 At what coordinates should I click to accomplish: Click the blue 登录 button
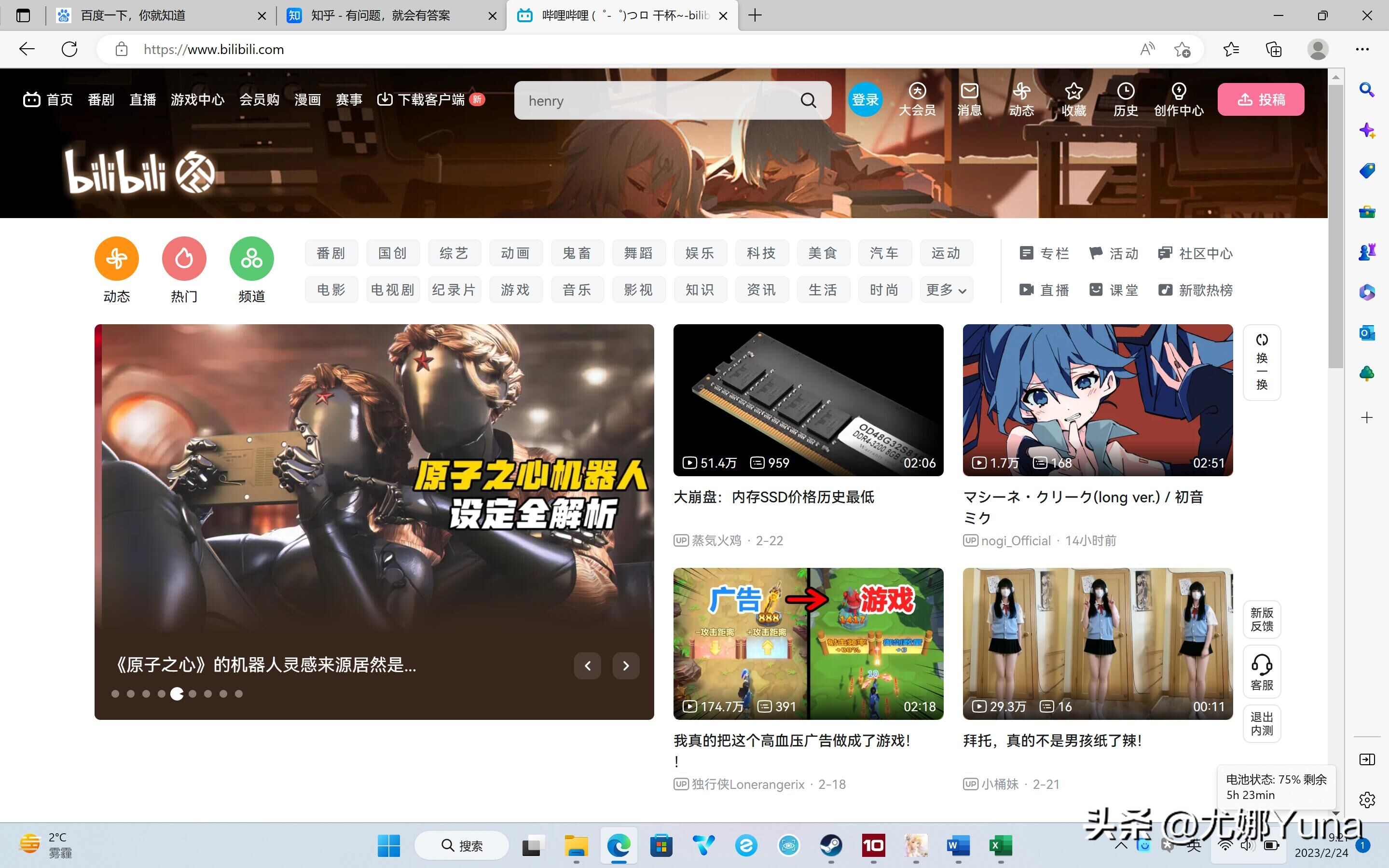click(865, 99)
